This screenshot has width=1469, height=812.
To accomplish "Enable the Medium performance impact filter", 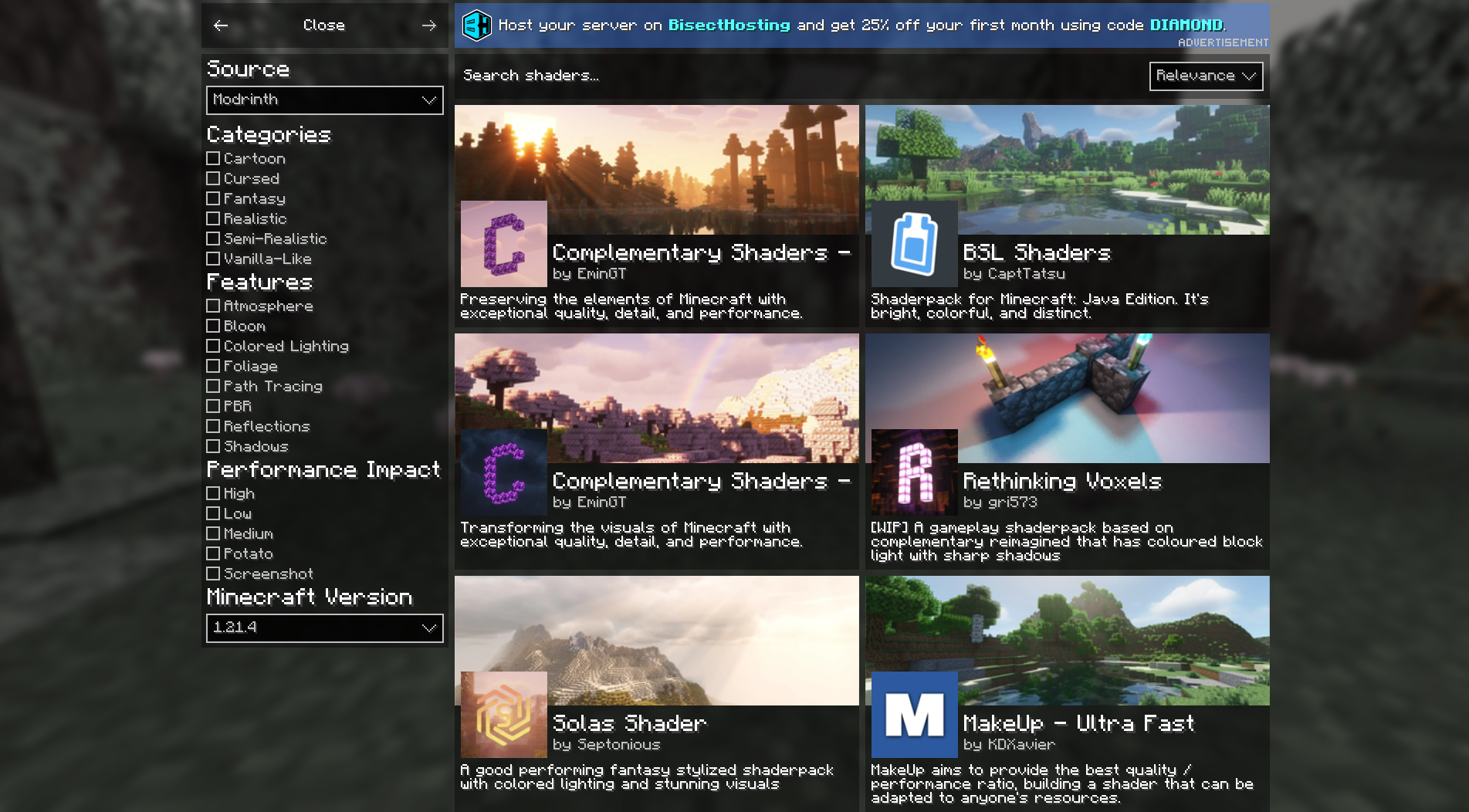I will click(x=213, y=533).
